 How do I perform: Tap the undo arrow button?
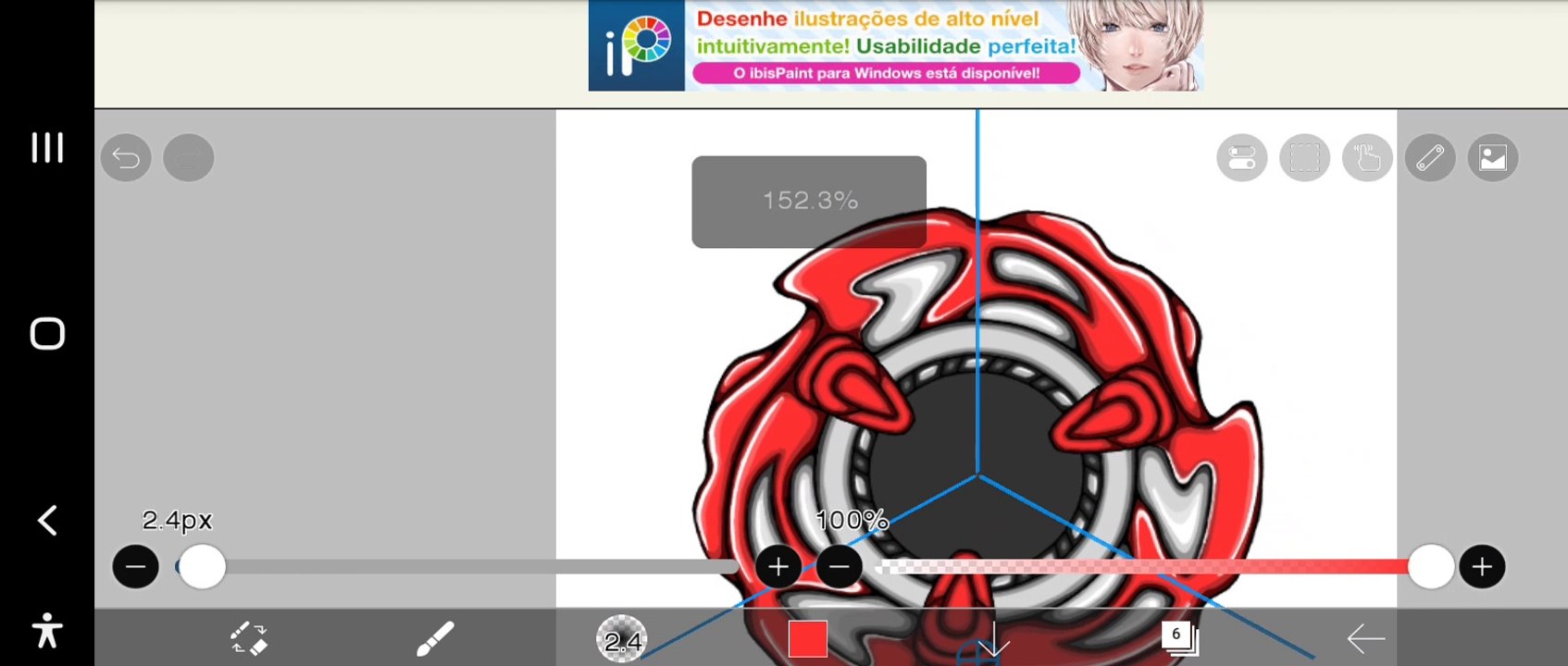click(126, 158)
